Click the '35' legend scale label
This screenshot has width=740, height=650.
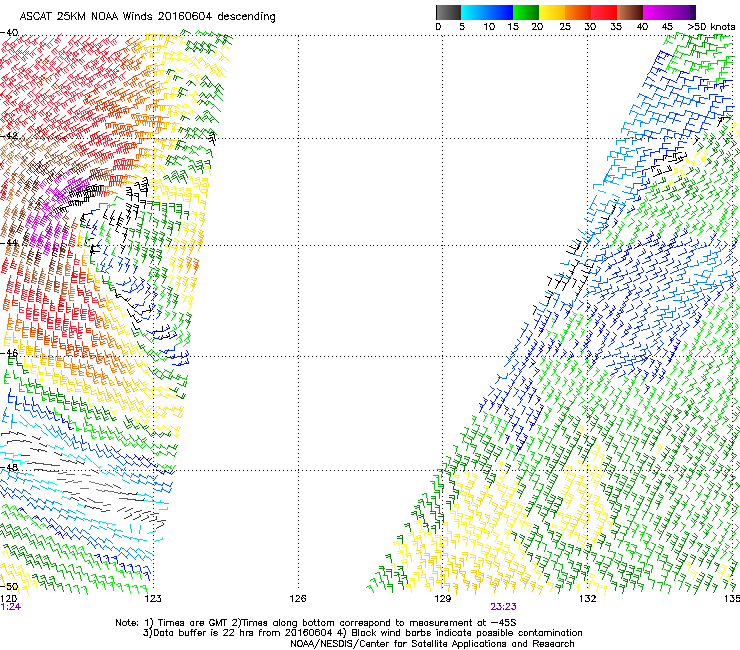(616, 27)
